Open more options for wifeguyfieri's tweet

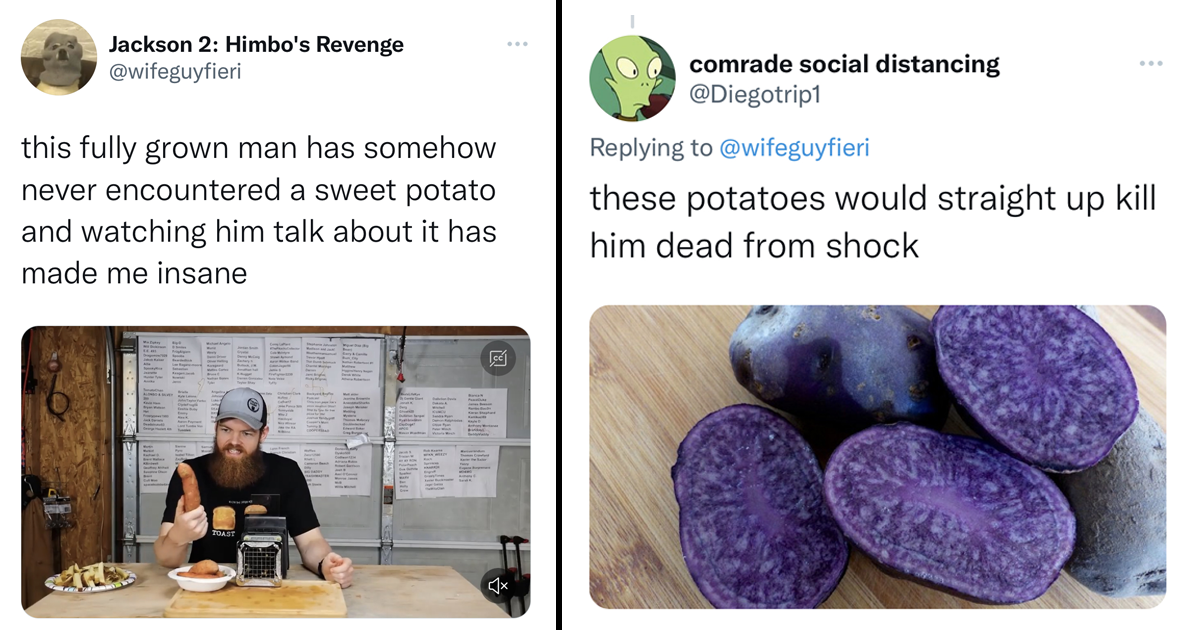[516, 44]
